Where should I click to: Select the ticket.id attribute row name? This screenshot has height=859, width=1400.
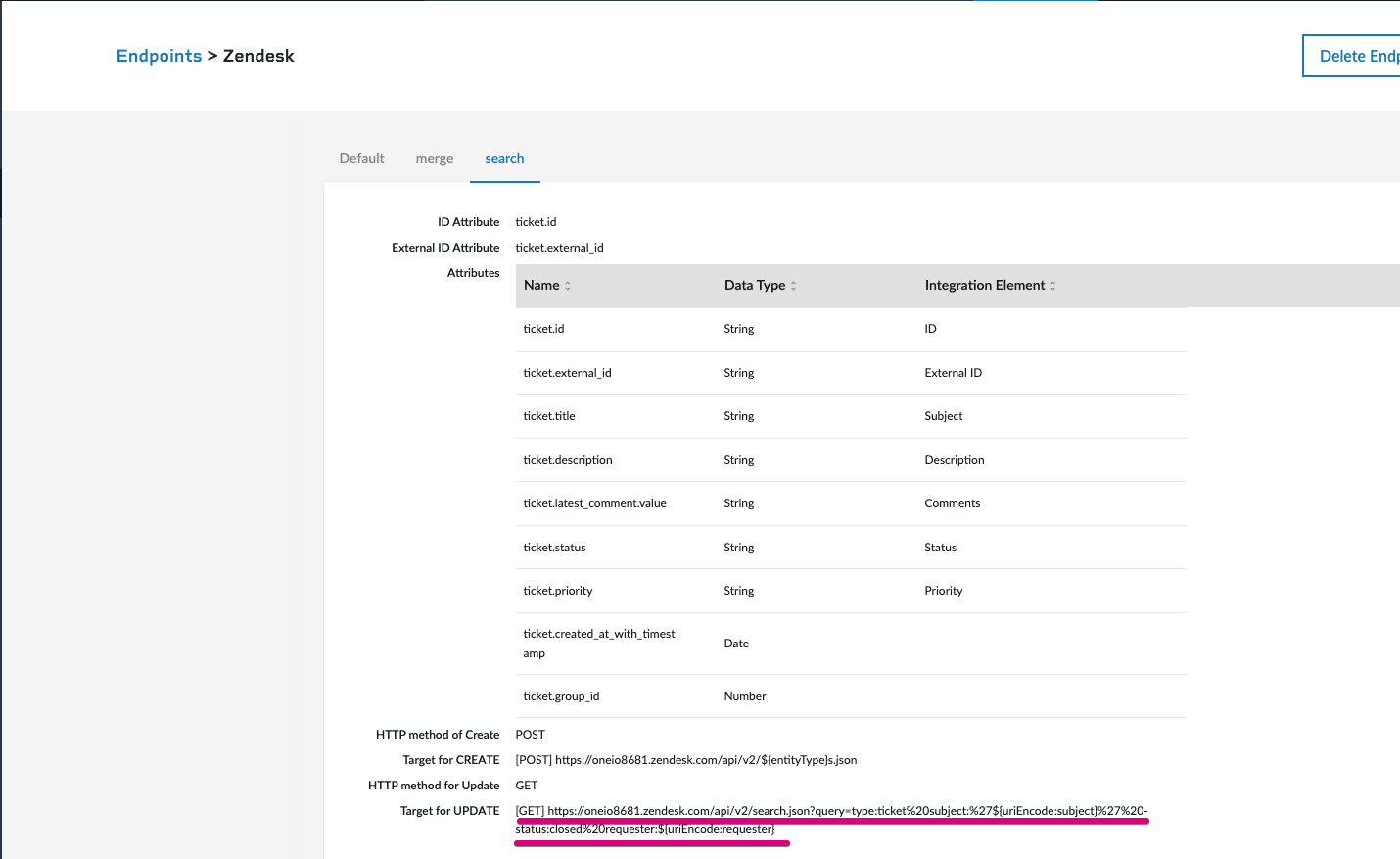pos(543,329)
